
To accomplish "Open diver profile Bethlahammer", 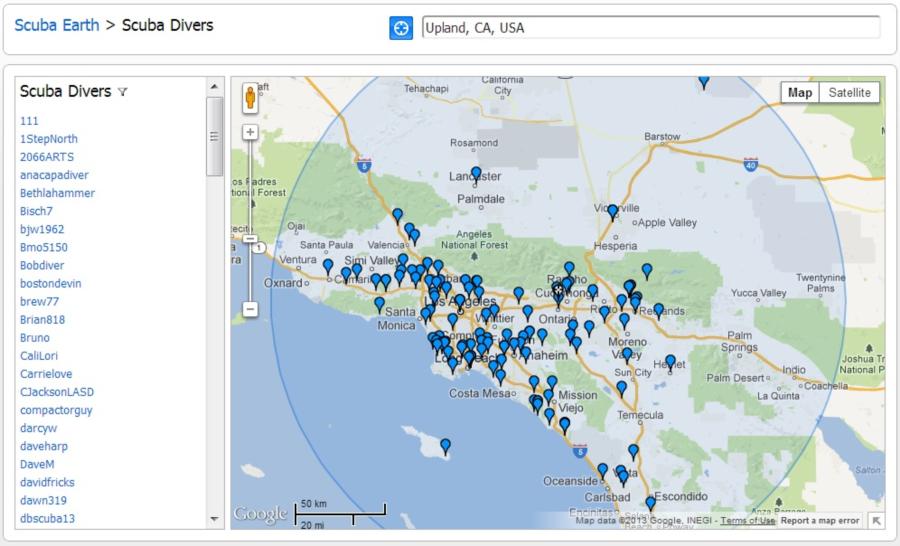I will point(57,193).
